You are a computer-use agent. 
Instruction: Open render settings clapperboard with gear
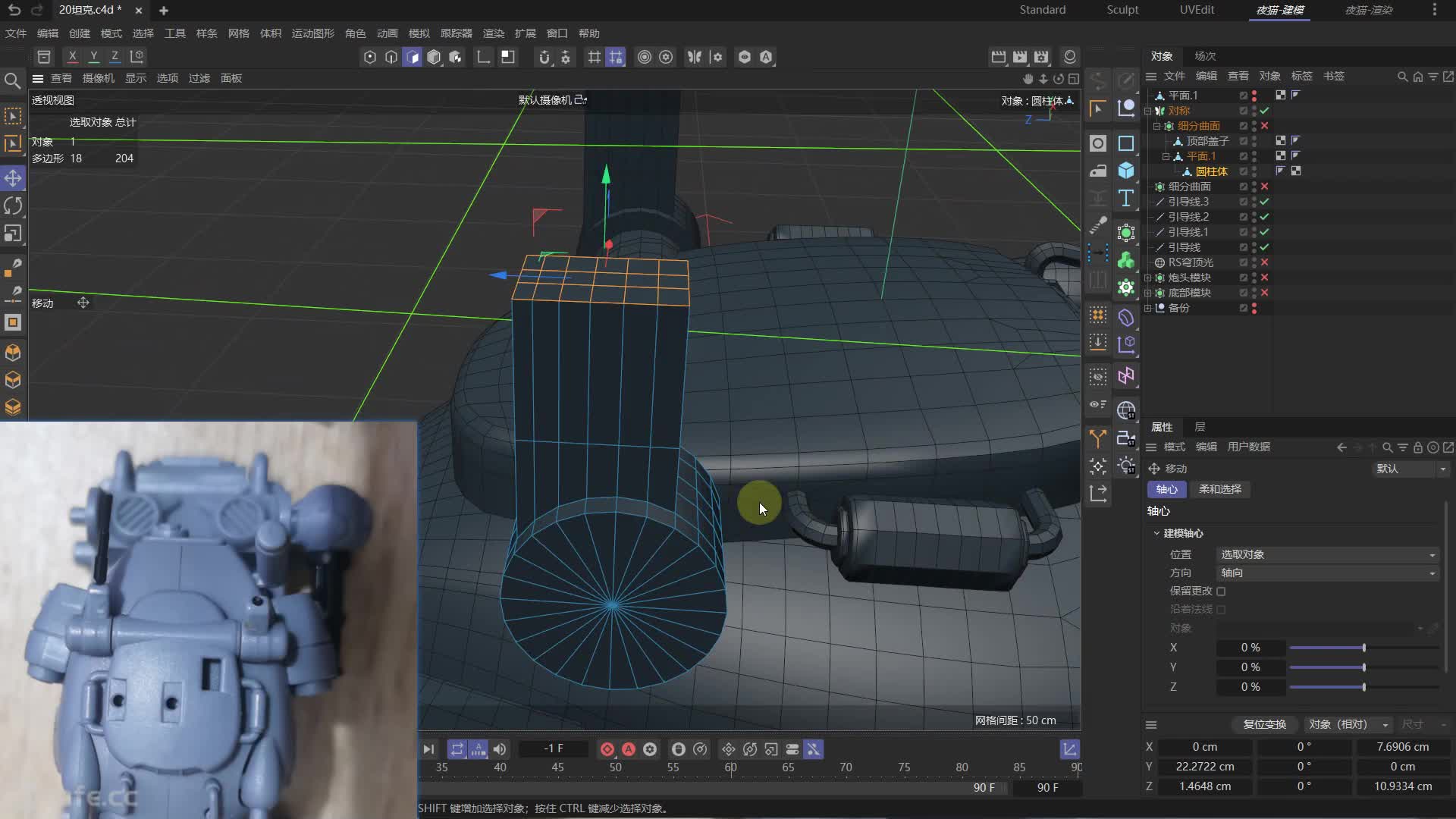point(1041,57)
